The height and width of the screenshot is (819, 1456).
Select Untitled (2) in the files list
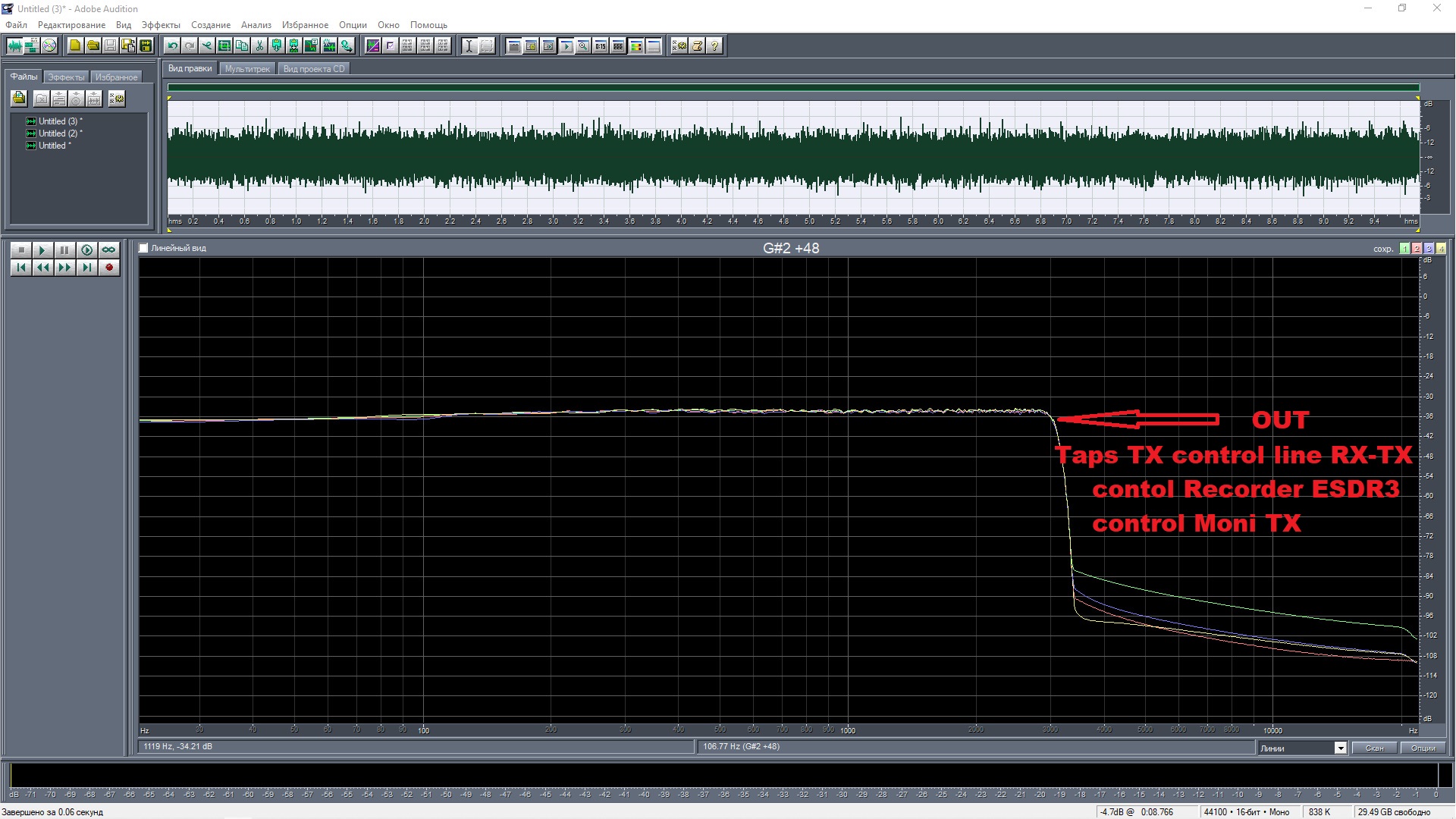[58, 133]
